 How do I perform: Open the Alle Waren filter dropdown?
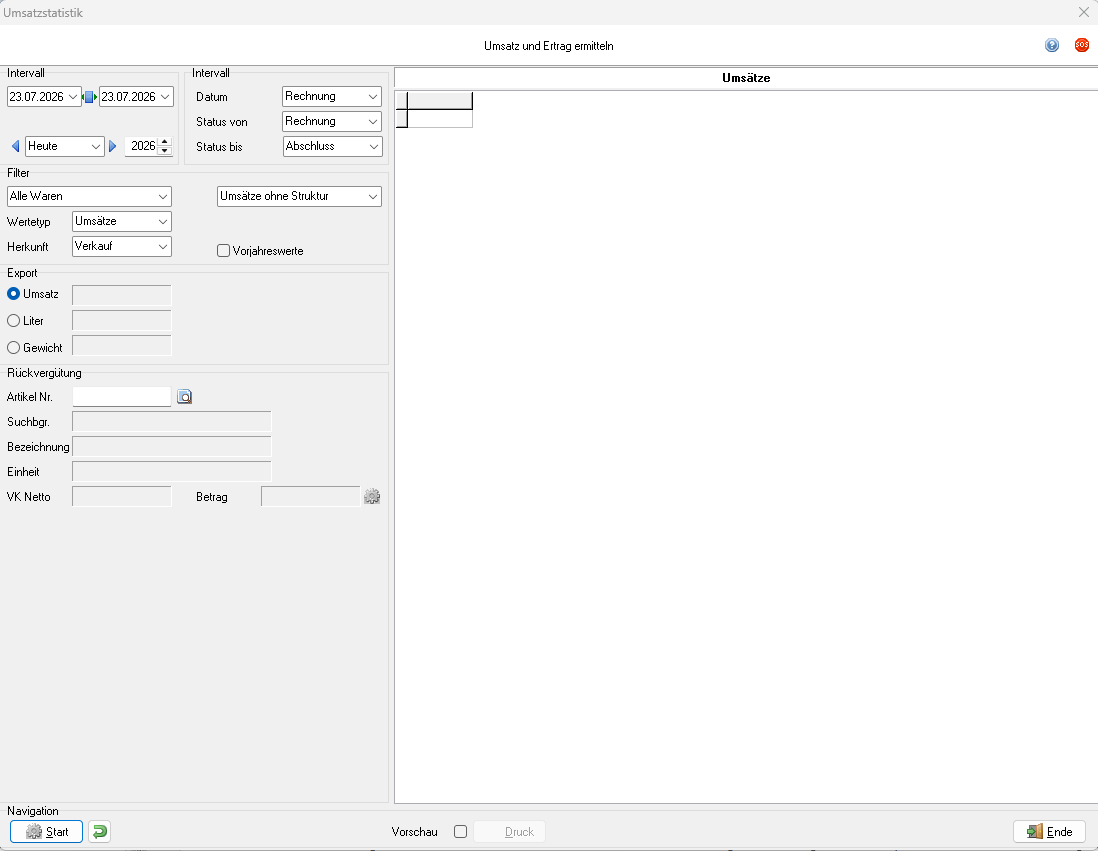pos(89,196)
